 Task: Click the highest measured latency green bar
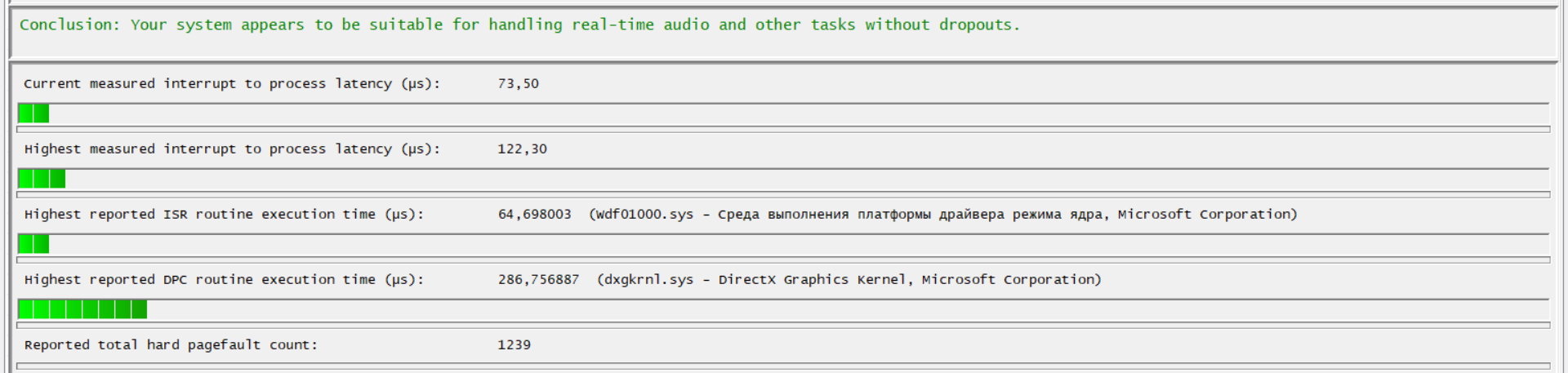[42, 179]
